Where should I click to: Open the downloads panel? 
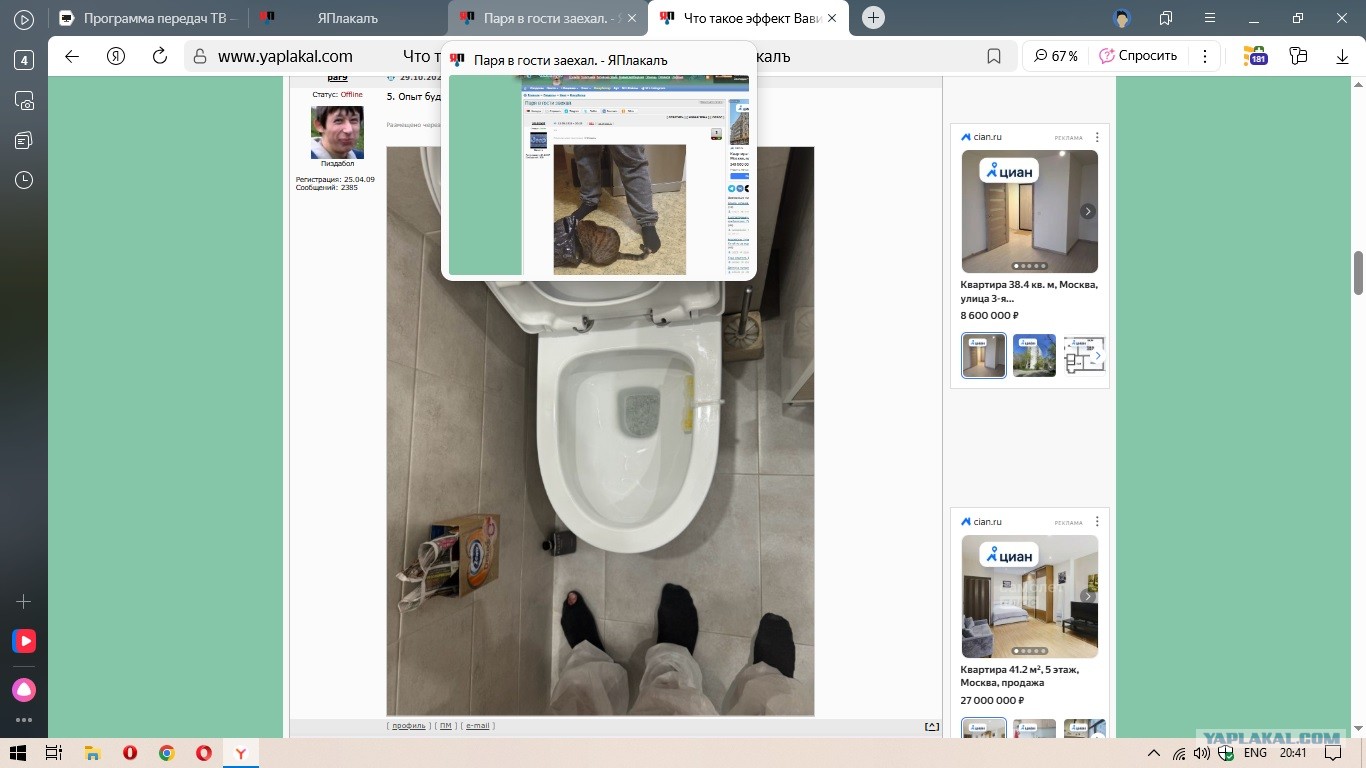[x=1342, y=56]
